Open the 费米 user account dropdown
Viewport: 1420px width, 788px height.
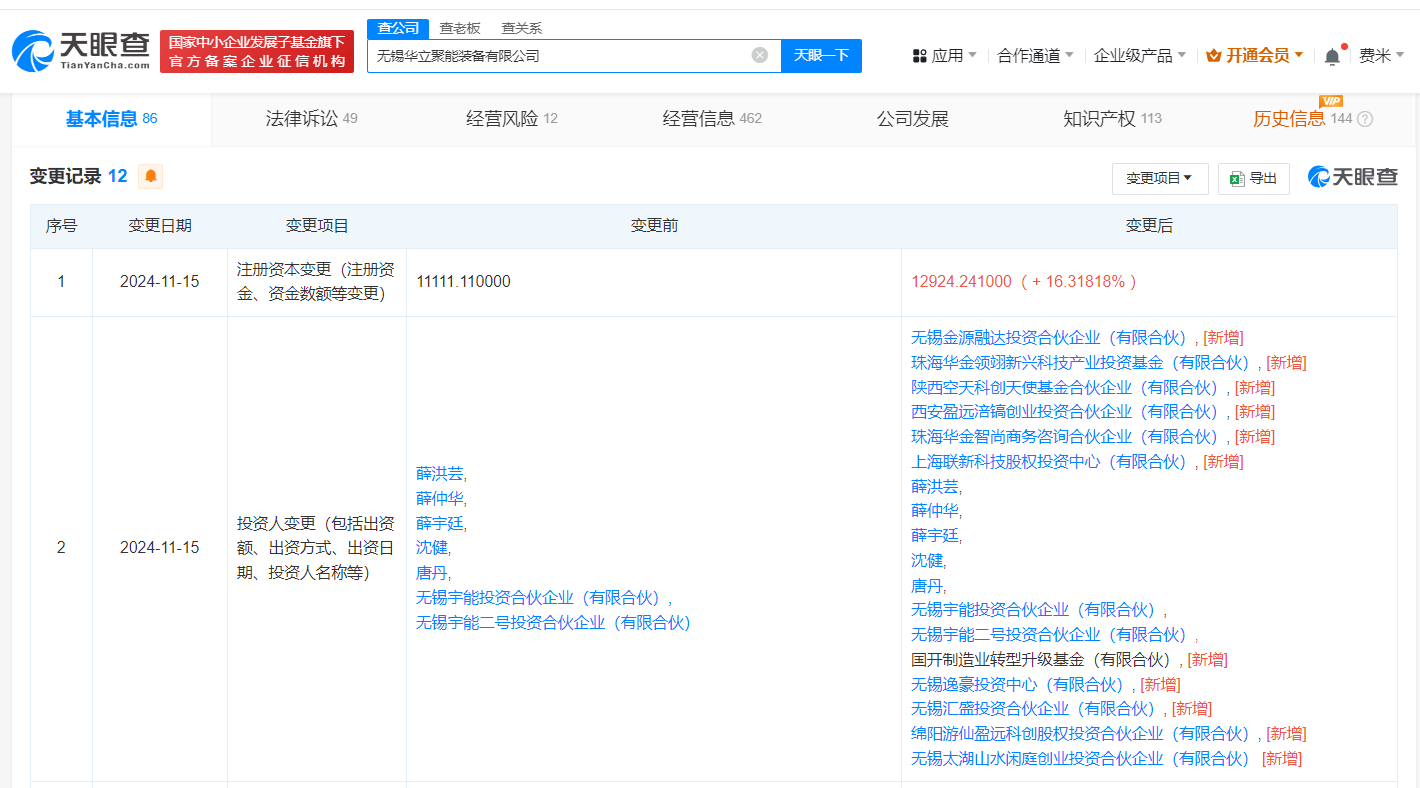pyautogui.click(x=1381, y=56)
